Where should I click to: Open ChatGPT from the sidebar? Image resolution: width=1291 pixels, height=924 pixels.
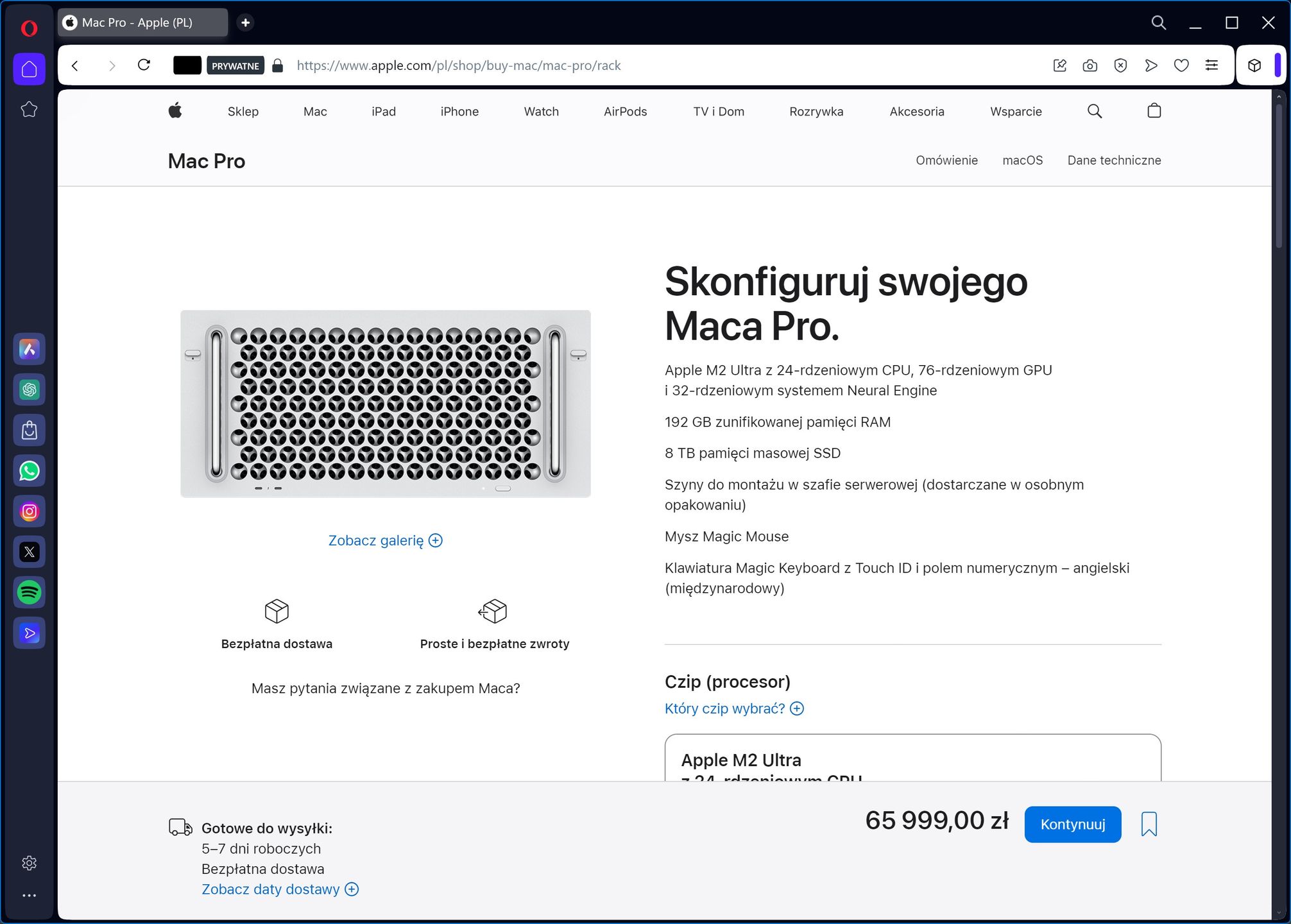pyautogui.click(x=30, y=389)
